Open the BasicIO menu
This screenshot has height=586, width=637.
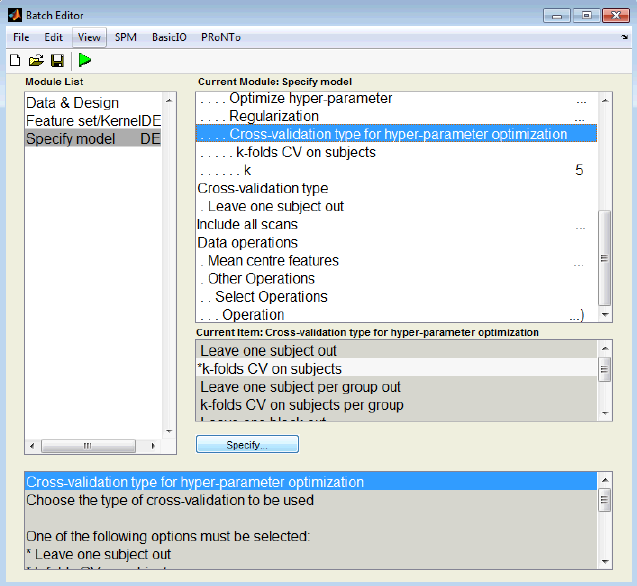[169, 37]
